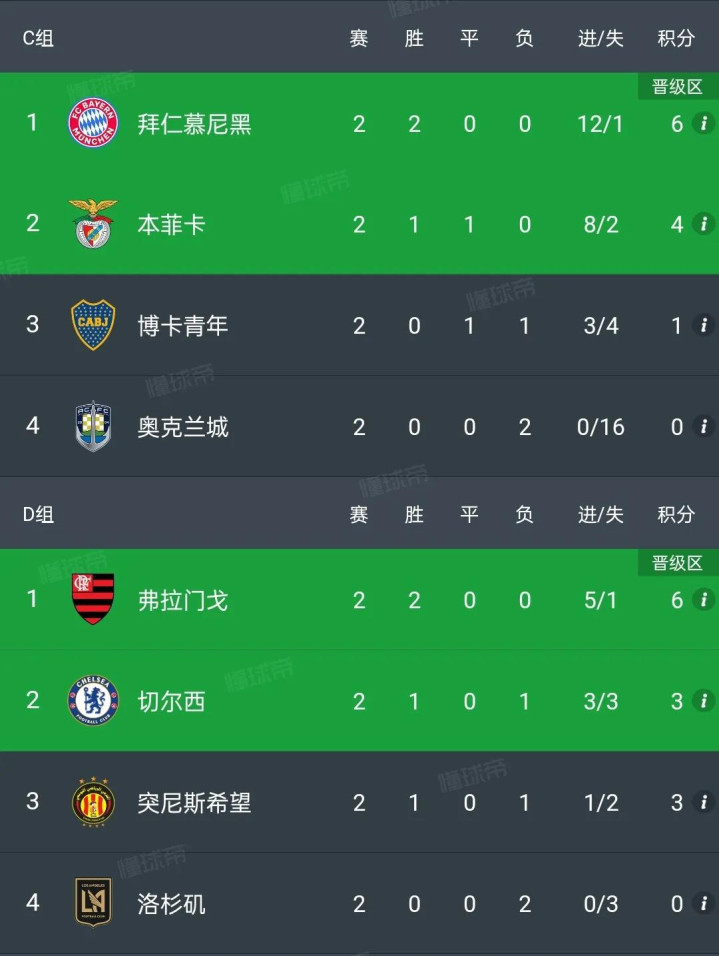The width and height of the screenshot is (719, 956).
Task: Tap the Benfica eagle crest
Action: (x=93, y=224)
